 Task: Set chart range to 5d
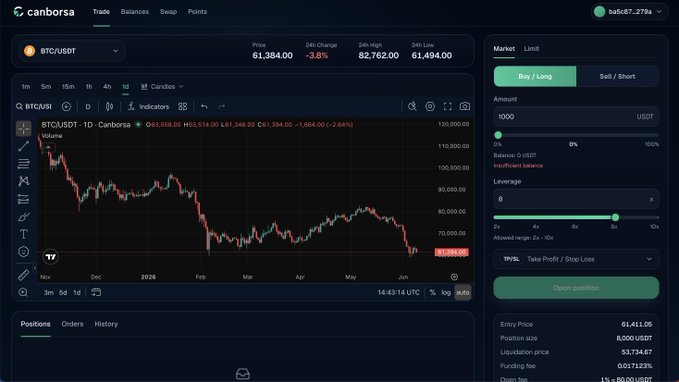click(63, 292)
